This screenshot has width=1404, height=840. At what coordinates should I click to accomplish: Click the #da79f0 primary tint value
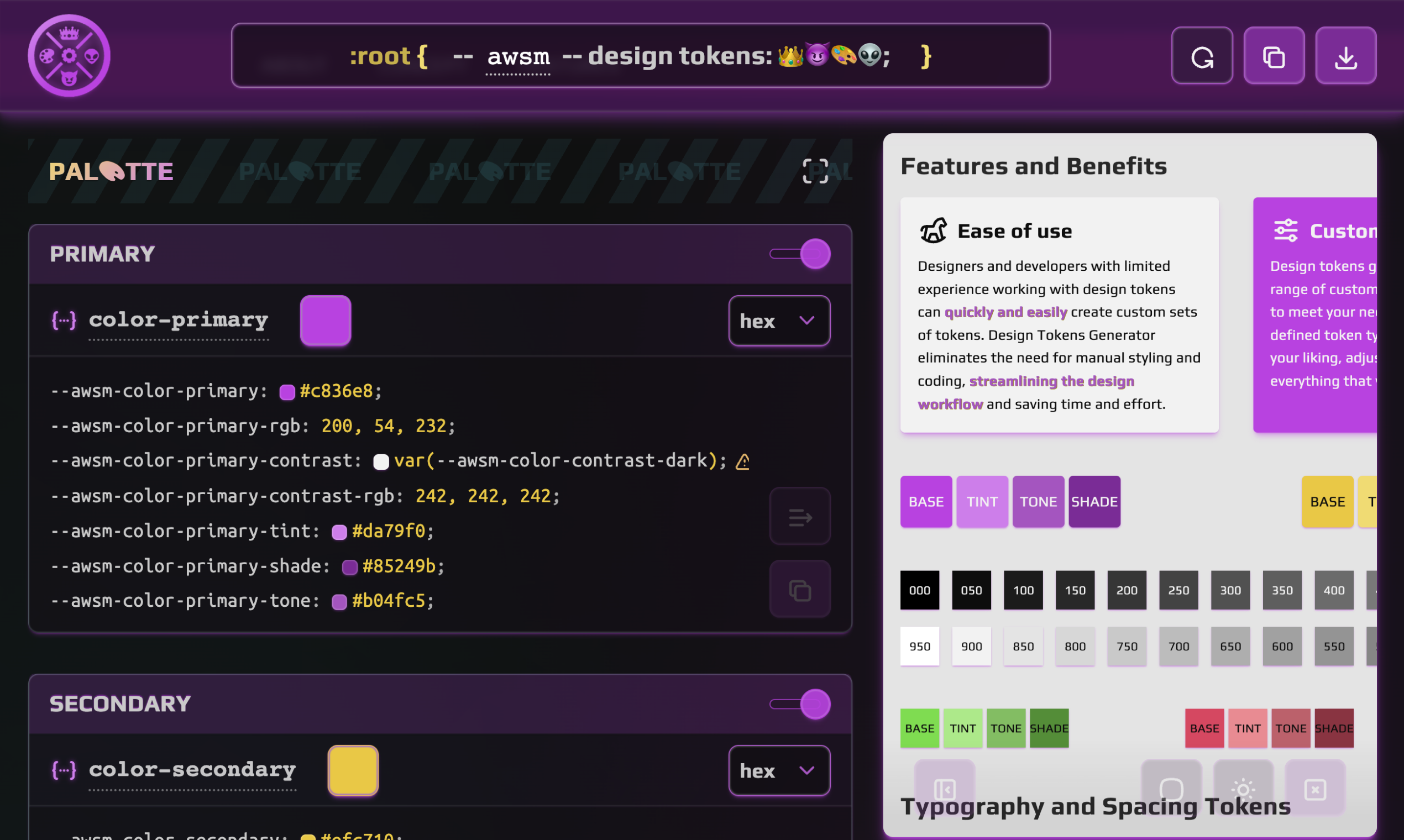(x=389, y=531)
